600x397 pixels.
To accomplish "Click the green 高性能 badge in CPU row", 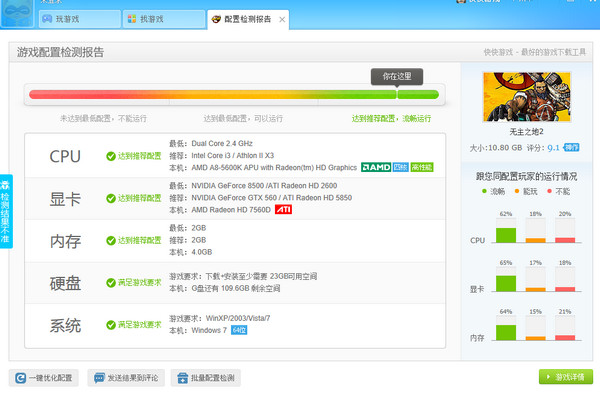I will point(422,167).
